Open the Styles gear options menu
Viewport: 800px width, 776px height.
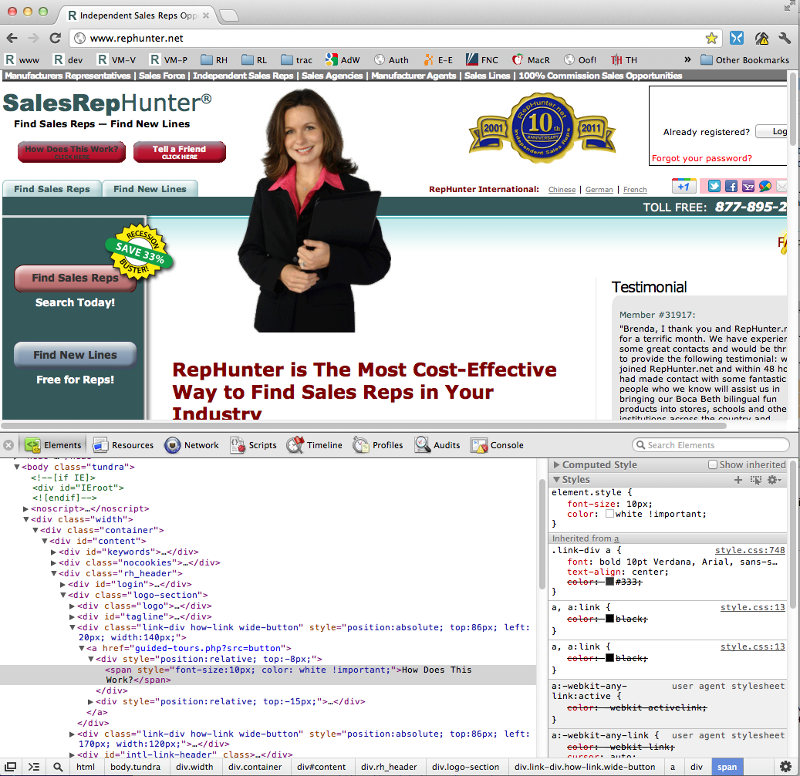[x=774, y=480]
